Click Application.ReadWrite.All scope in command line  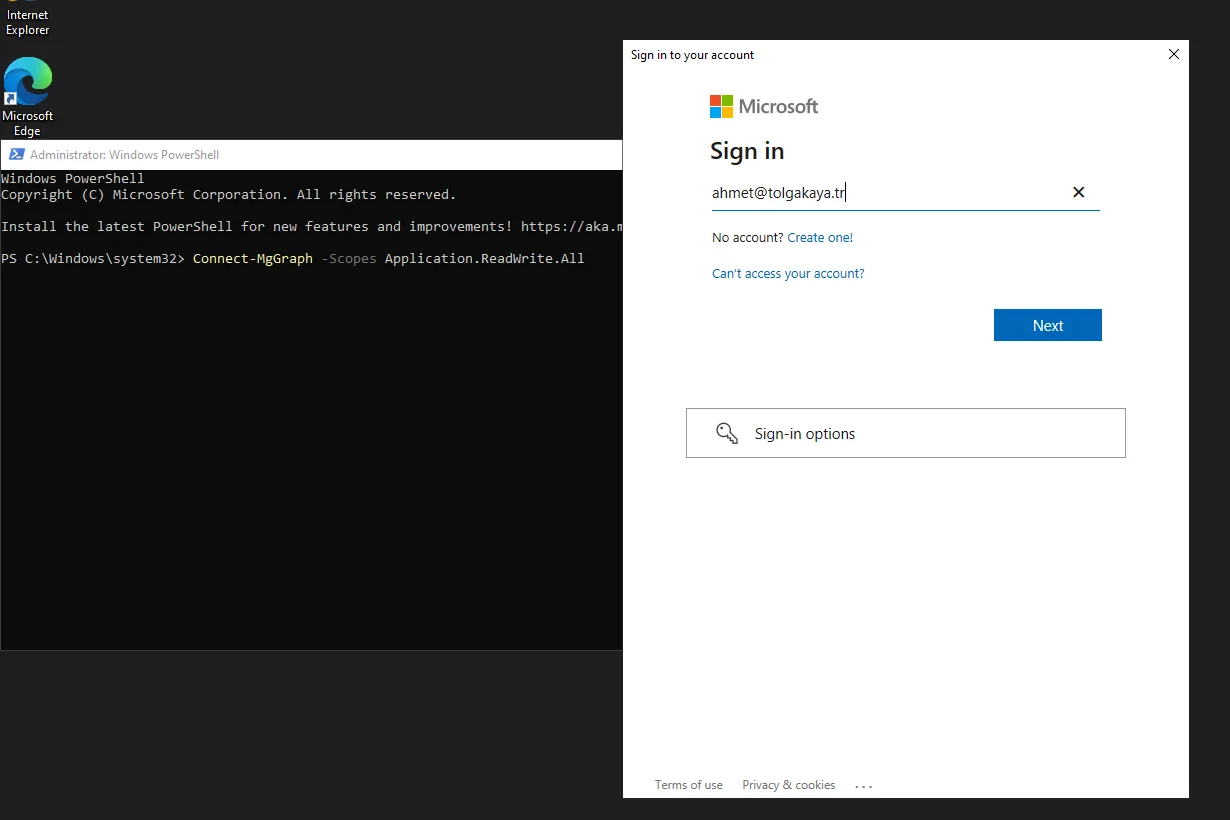coord(484,259)
